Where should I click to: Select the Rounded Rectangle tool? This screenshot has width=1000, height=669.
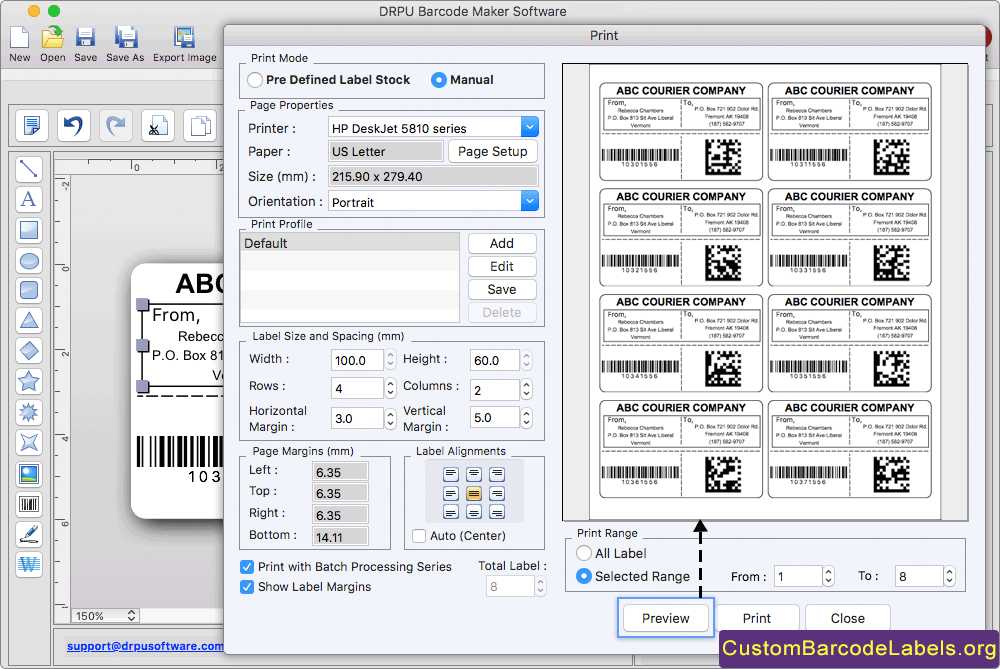[29, 290]
